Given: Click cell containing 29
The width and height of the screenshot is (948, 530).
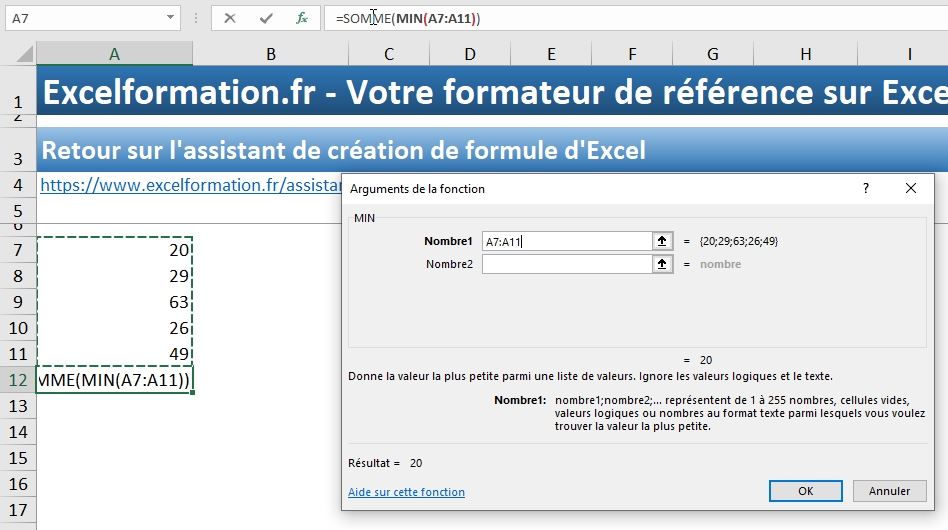Looking at the screenshot, I should 114,276.
